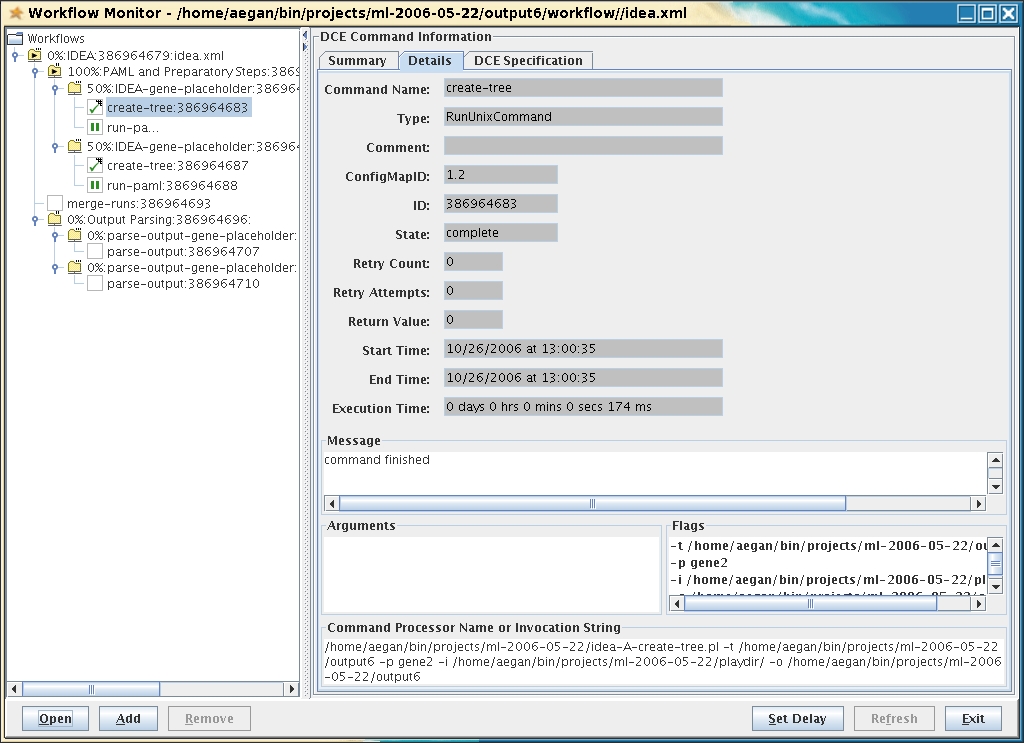
Task: Switch to the Summary tab
Action: [x=357, y=61]
